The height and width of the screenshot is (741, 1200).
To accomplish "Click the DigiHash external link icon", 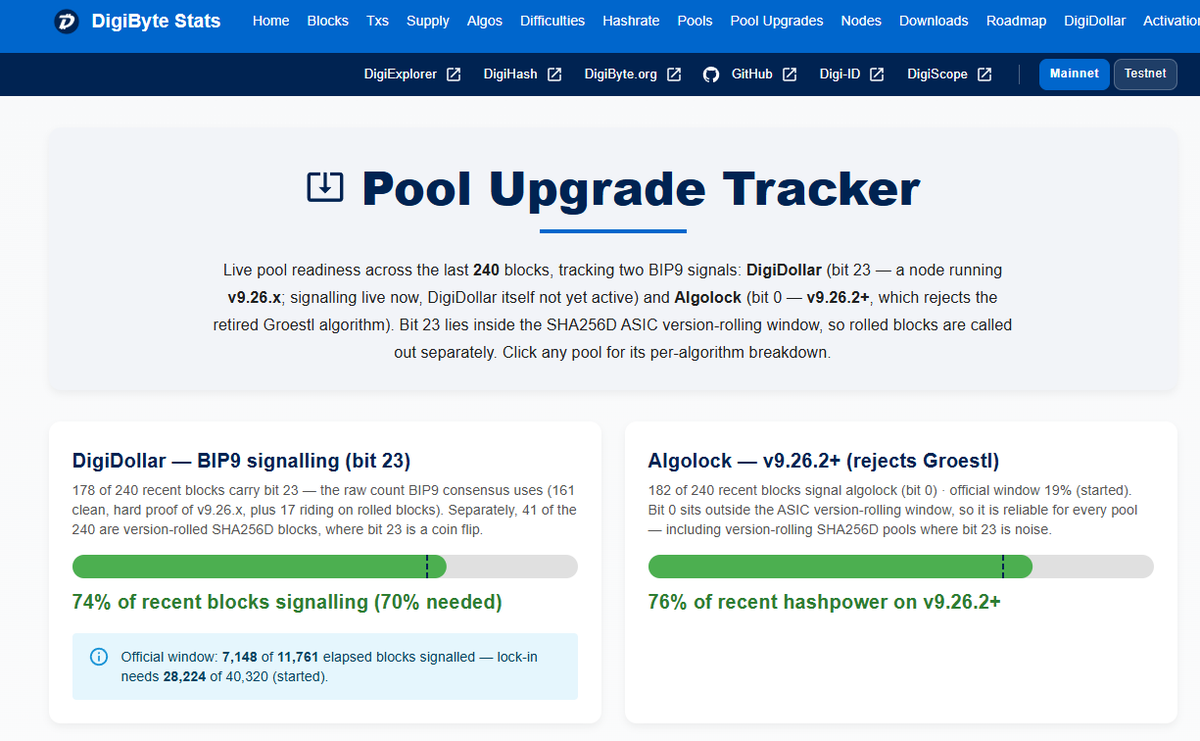I will pos(554,74).
